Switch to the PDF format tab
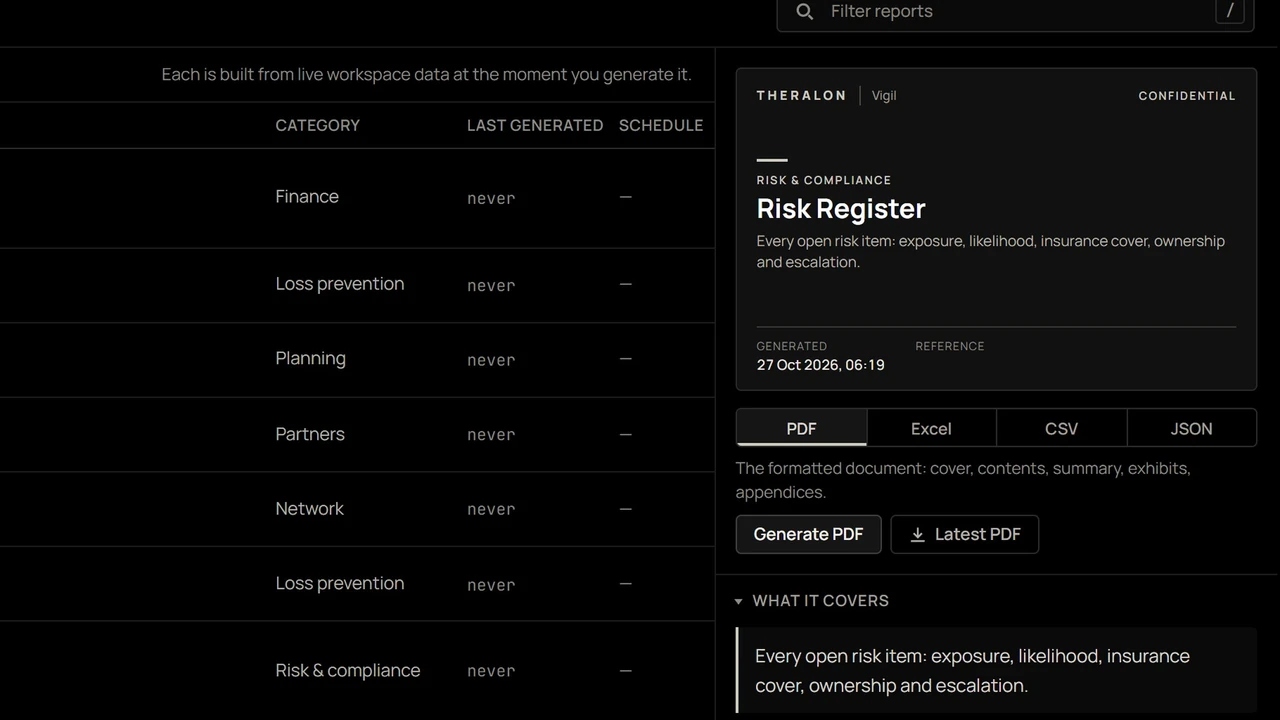The height and width of the screenshot is (720, 1280). (801, 427)
